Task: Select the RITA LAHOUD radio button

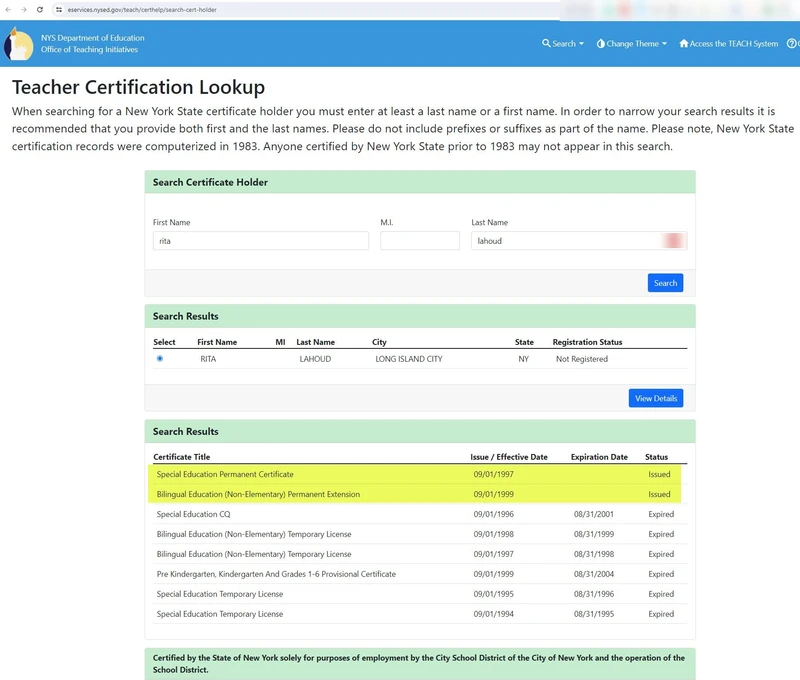Action: point(160,359)
